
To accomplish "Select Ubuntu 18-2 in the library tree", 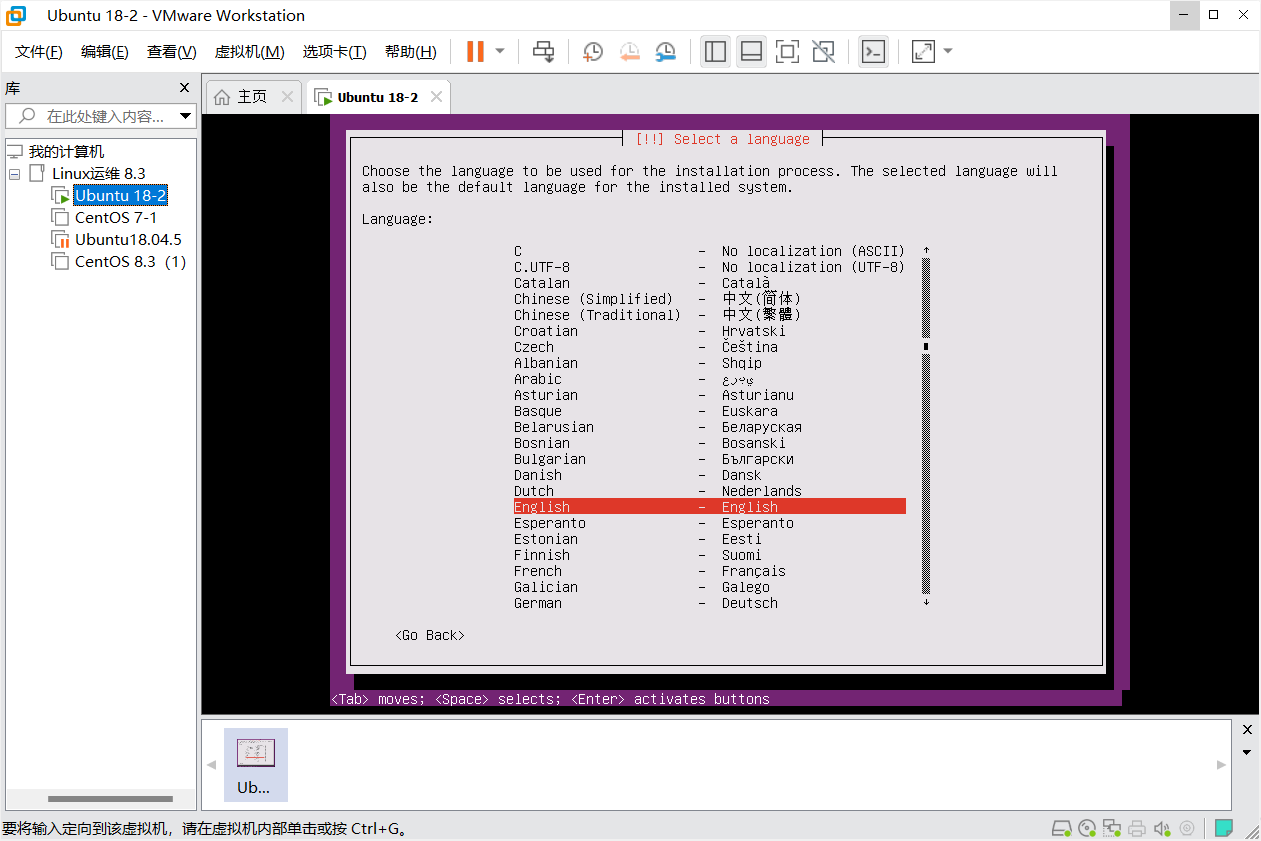I will [120, 196].
